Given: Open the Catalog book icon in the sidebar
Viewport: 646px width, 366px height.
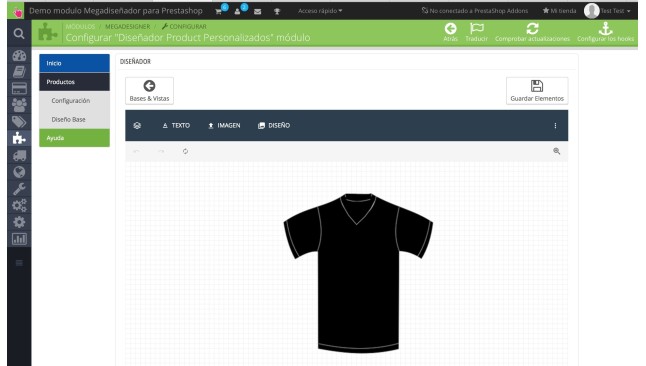Looking at the screenshot, I should pyautogui.click(x=19, y=72).
